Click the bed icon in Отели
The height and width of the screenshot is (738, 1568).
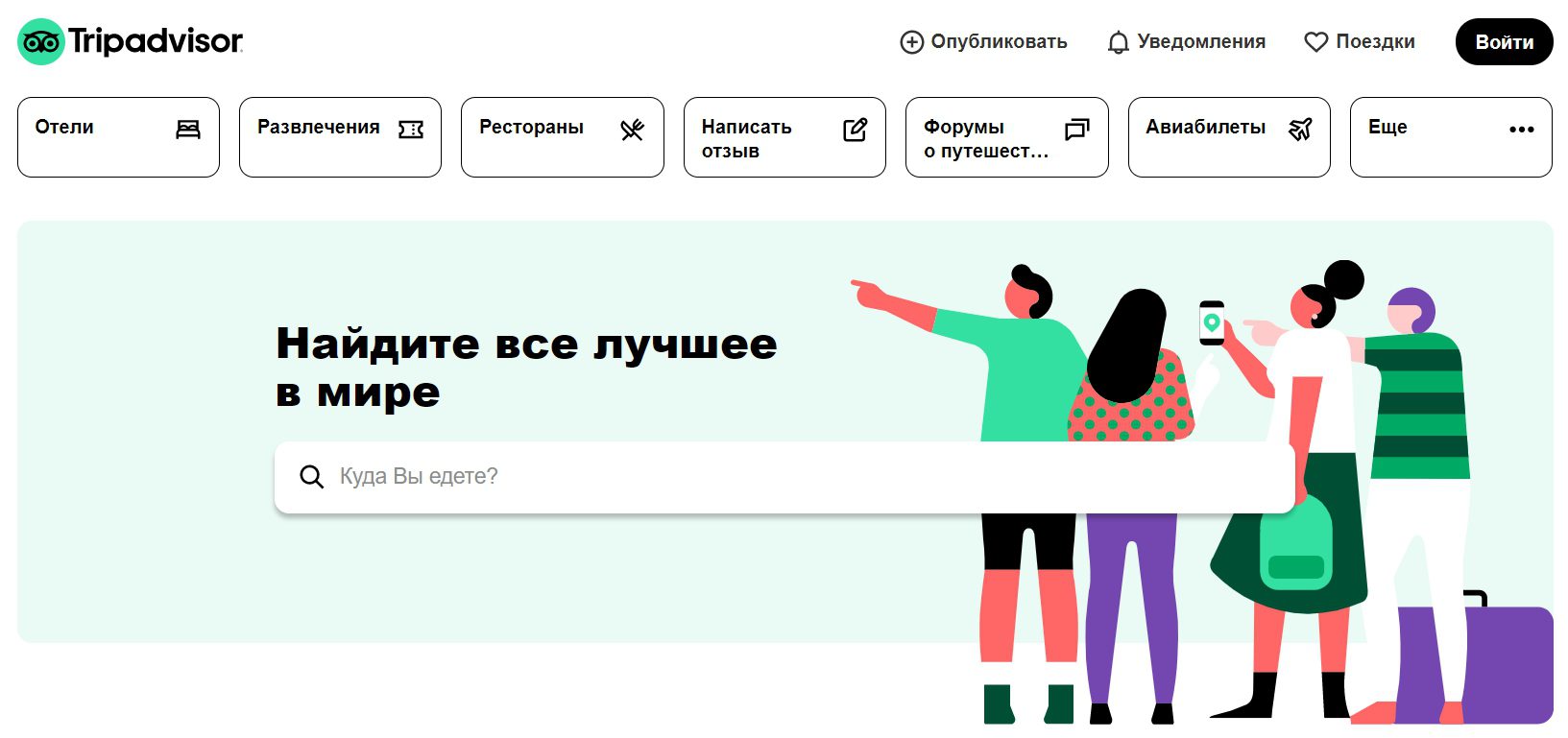[x=188, y=130]
